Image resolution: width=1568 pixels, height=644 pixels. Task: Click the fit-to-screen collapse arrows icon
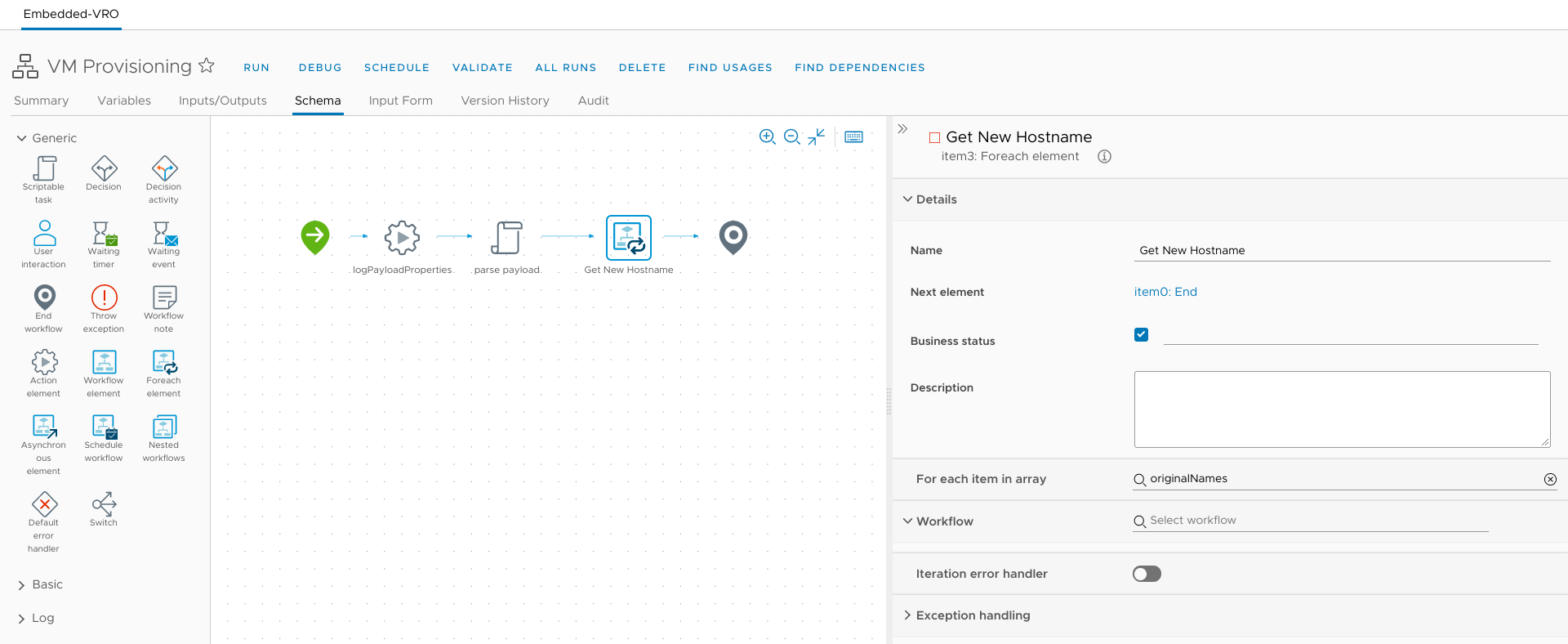click(817, 137)
